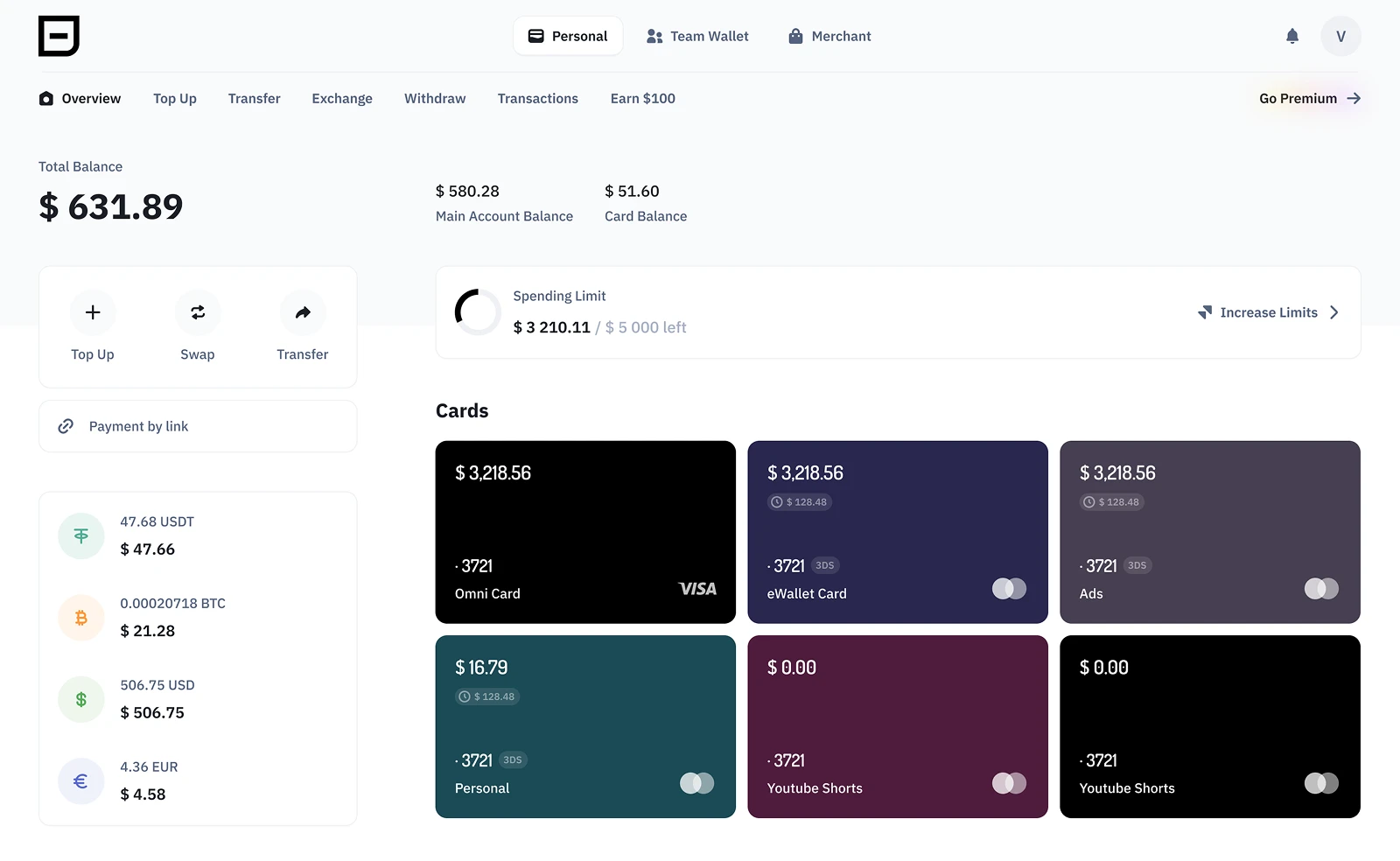Click the company logo in header
This screenshot has width=1400, height=861.
[x=59, y=36]
